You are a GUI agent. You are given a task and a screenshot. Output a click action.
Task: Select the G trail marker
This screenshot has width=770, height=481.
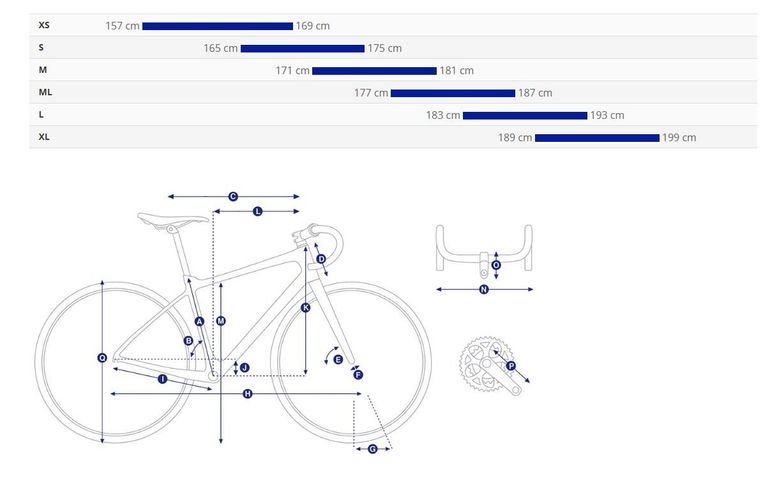[x=373, y=449]
